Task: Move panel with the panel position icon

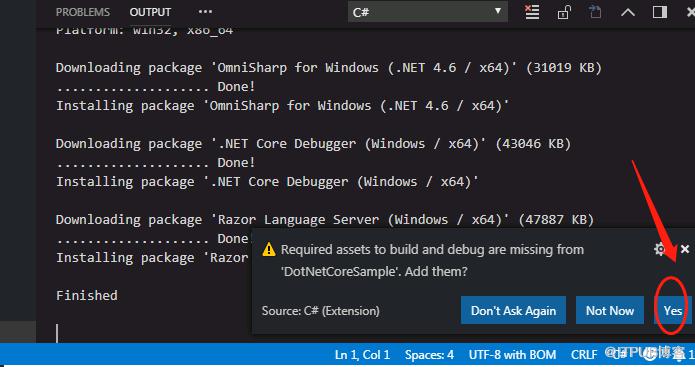Action: coord(660,12)
